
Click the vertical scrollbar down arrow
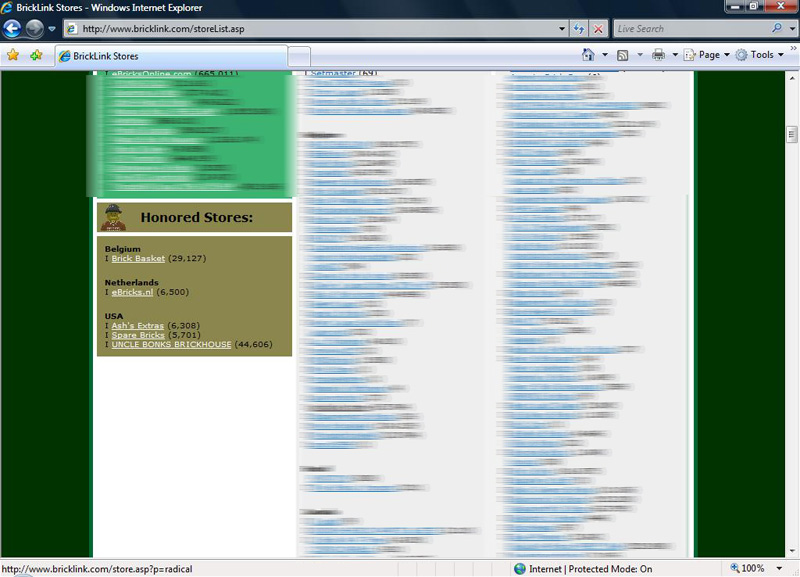point(792,551)
